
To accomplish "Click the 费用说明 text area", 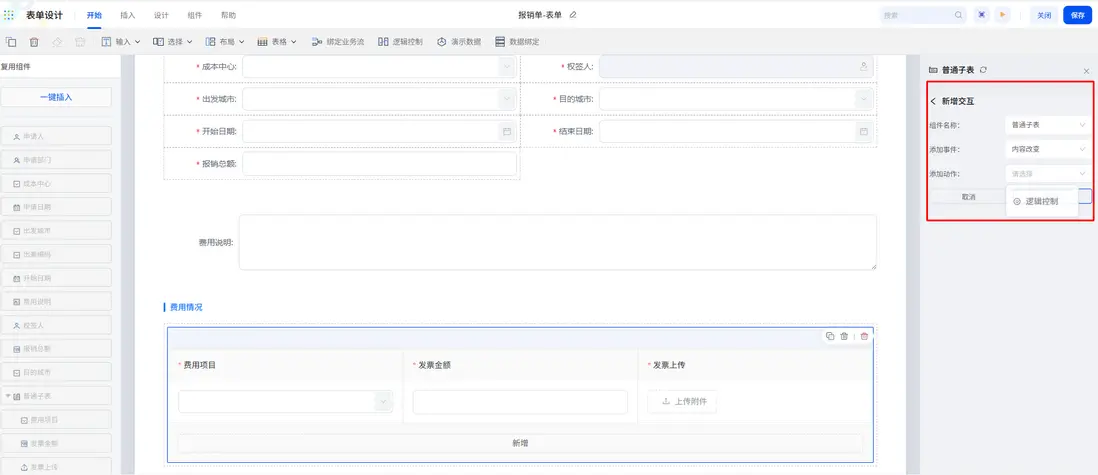I will pos(557,242).
